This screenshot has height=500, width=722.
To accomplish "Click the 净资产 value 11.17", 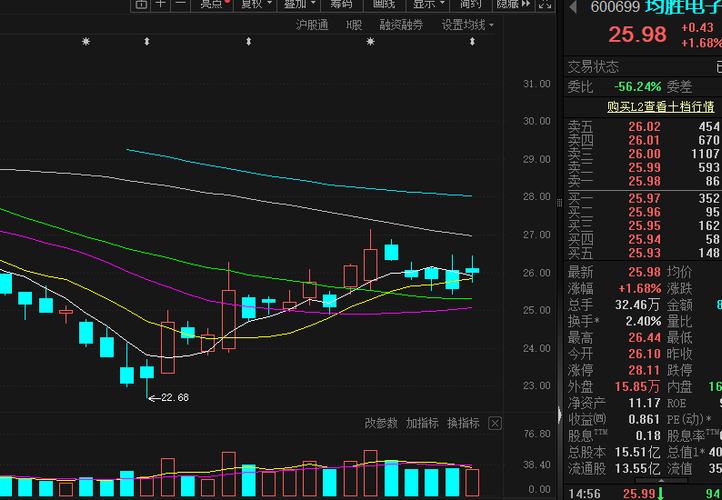I will click(x=644, y=403).
